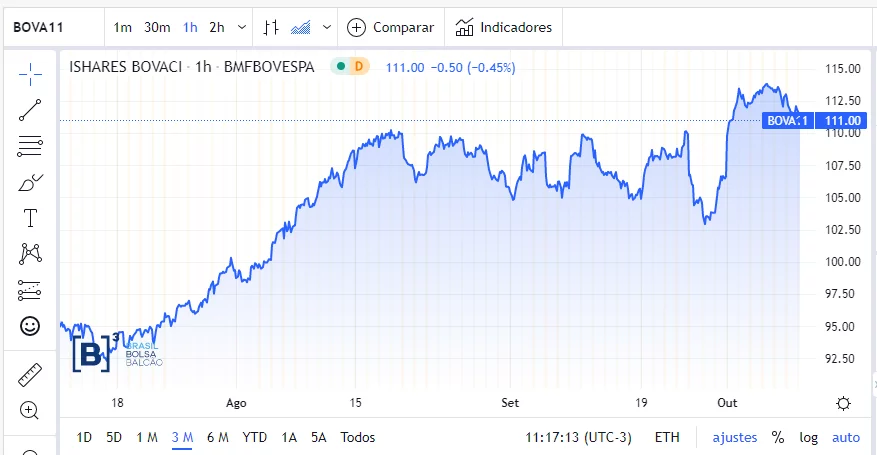Select the Text annotation tool

click(x=30, y=218)
